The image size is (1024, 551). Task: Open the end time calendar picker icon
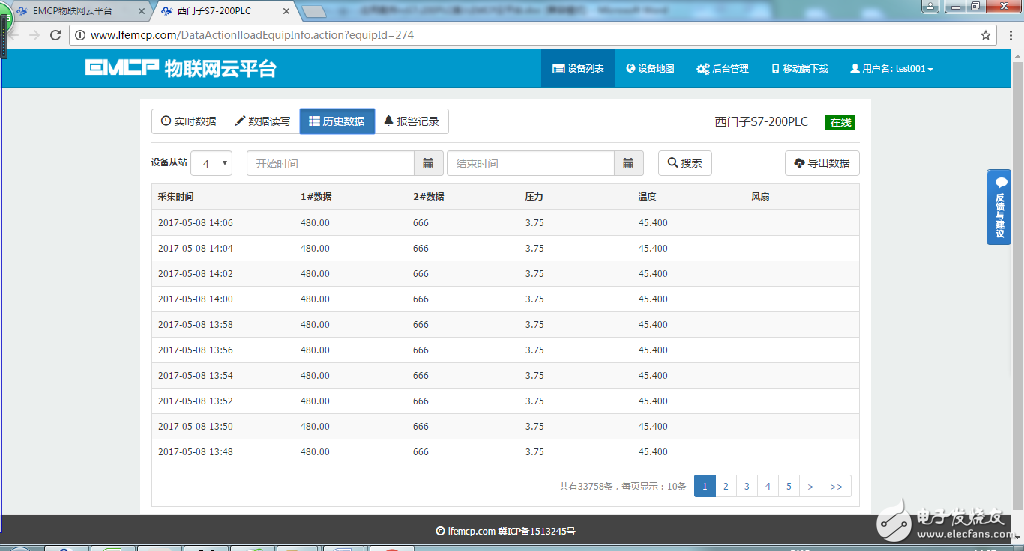pos(628,163)
